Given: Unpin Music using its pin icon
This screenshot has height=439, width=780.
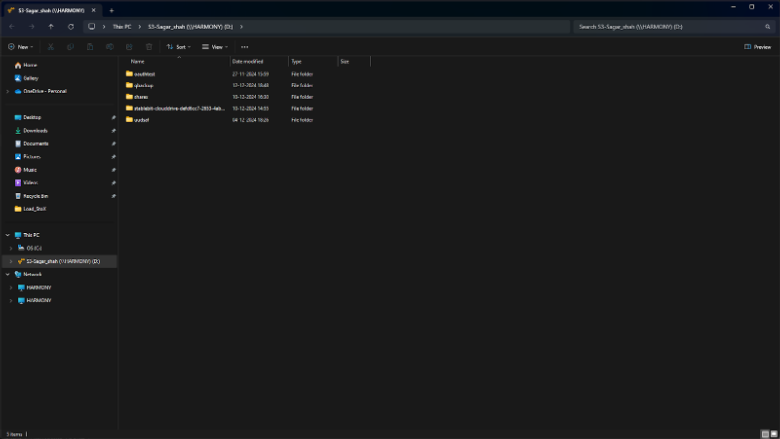Looking at the screenshot, I should pyautogui.click(x=113, y=170).
